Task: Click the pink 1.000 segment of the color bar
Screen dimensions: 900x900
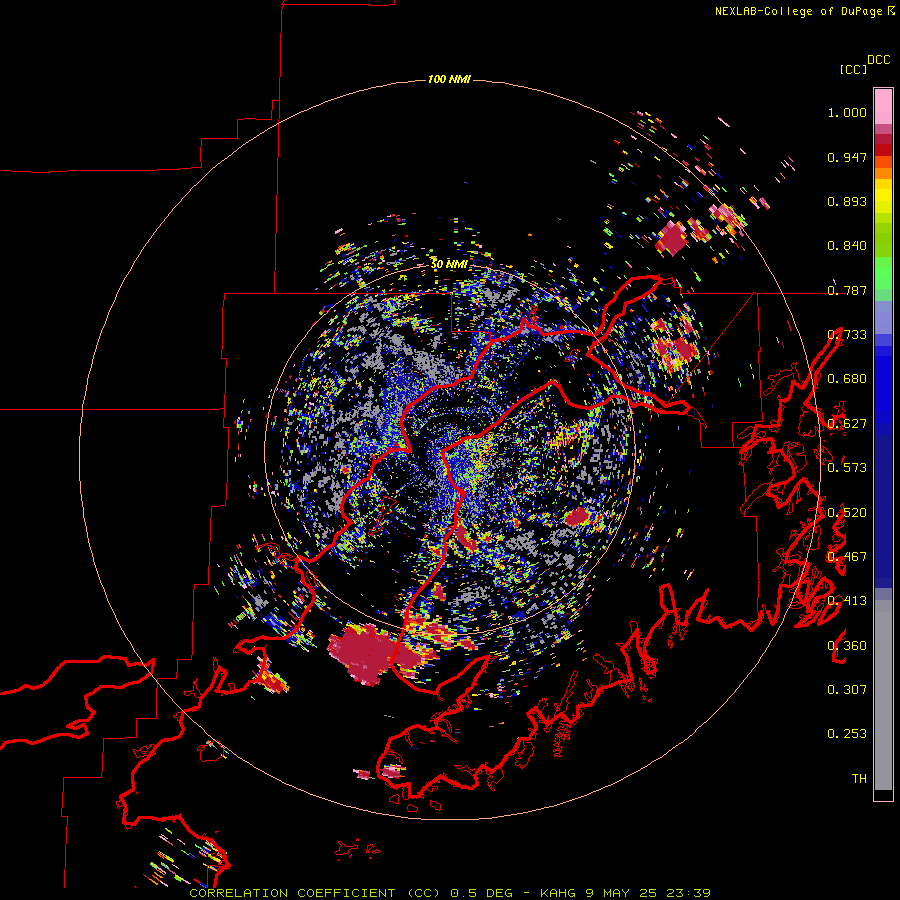Action: pyautogui.click(x=883, y=107)
